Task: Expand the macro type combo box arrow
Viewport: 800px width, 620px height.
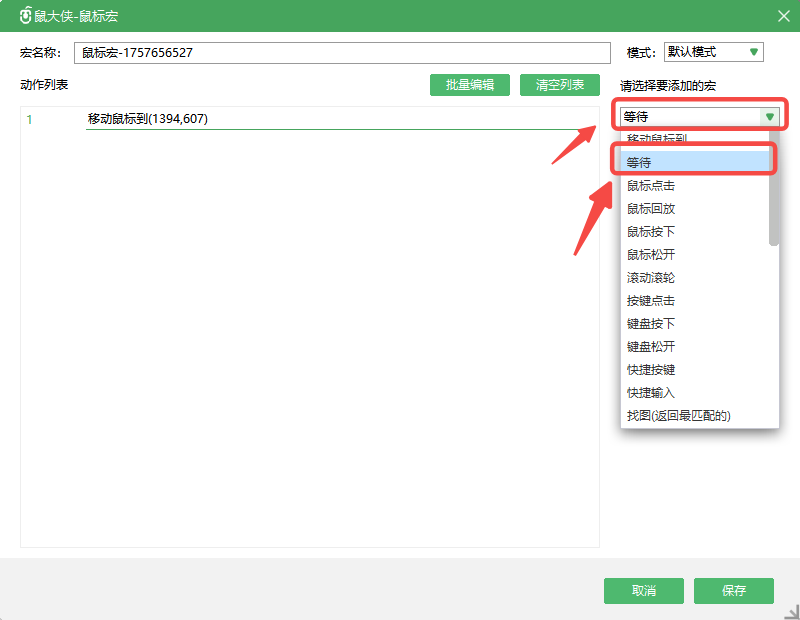Action: click(769, 117)
